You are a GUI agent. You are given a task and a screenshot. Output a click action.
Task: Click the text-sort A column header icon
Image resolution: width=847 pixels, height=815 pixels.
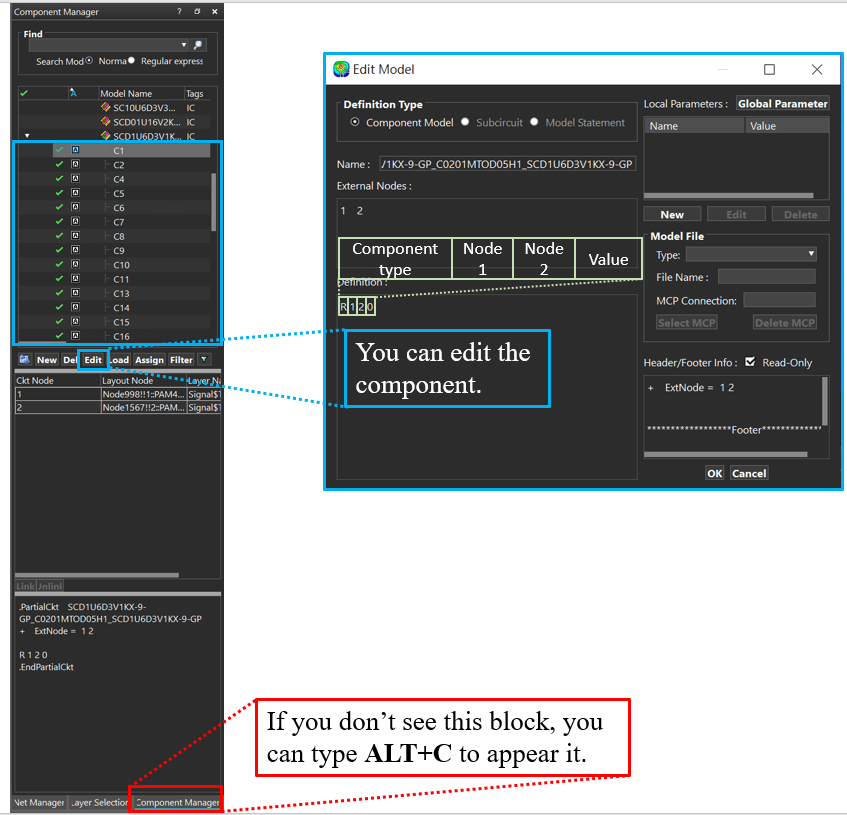pos(73,93)
